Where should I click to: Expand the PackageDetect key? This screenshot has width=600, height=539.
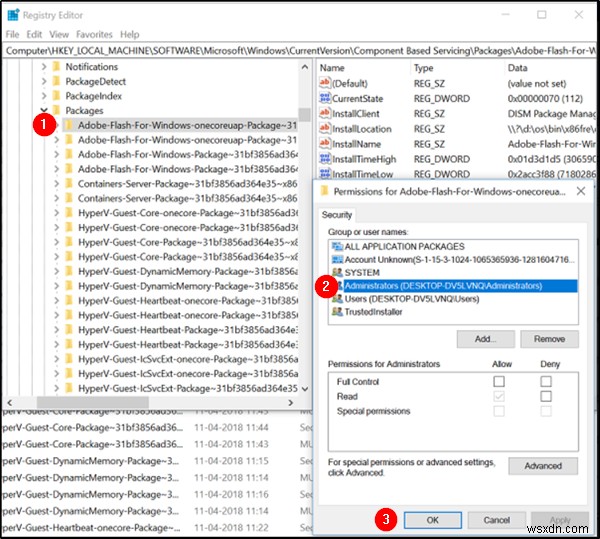44,81
